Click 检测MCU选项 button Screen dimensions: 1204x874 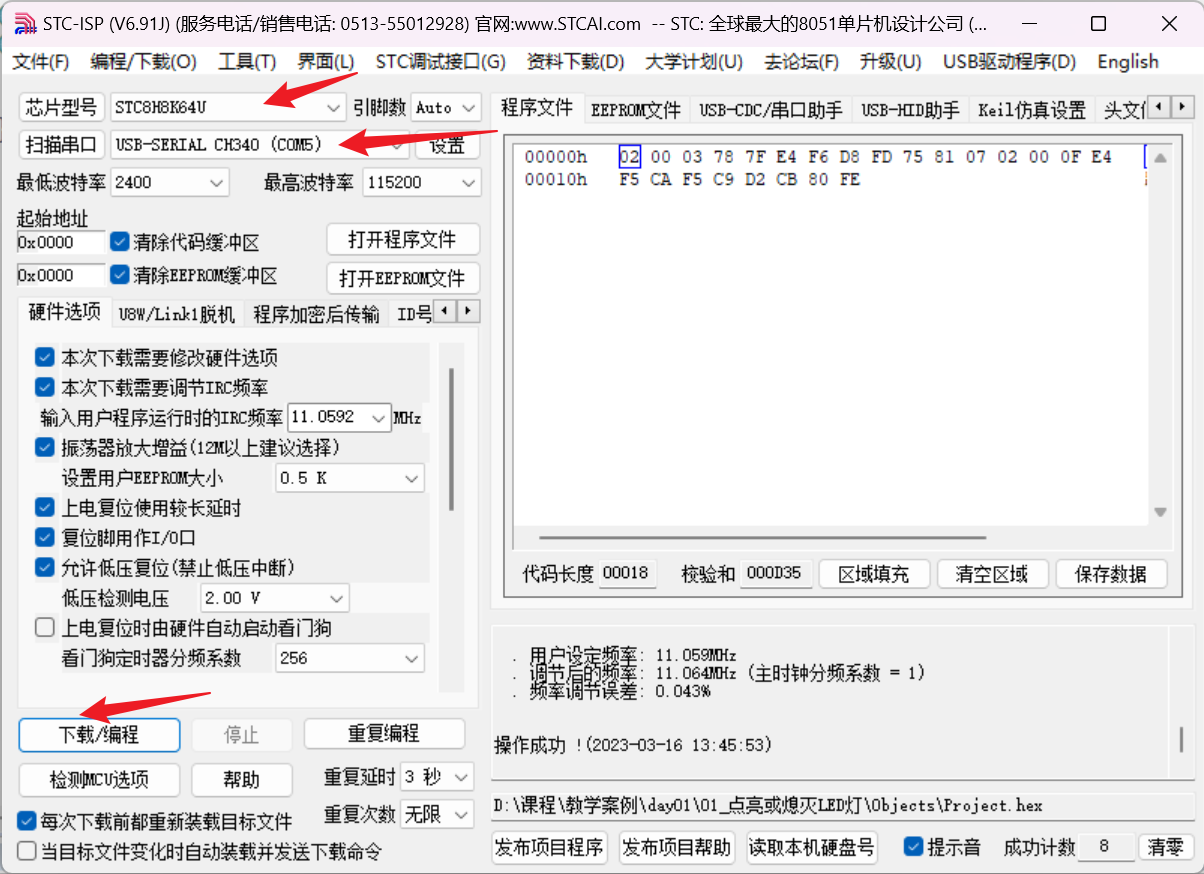point(99,779)
